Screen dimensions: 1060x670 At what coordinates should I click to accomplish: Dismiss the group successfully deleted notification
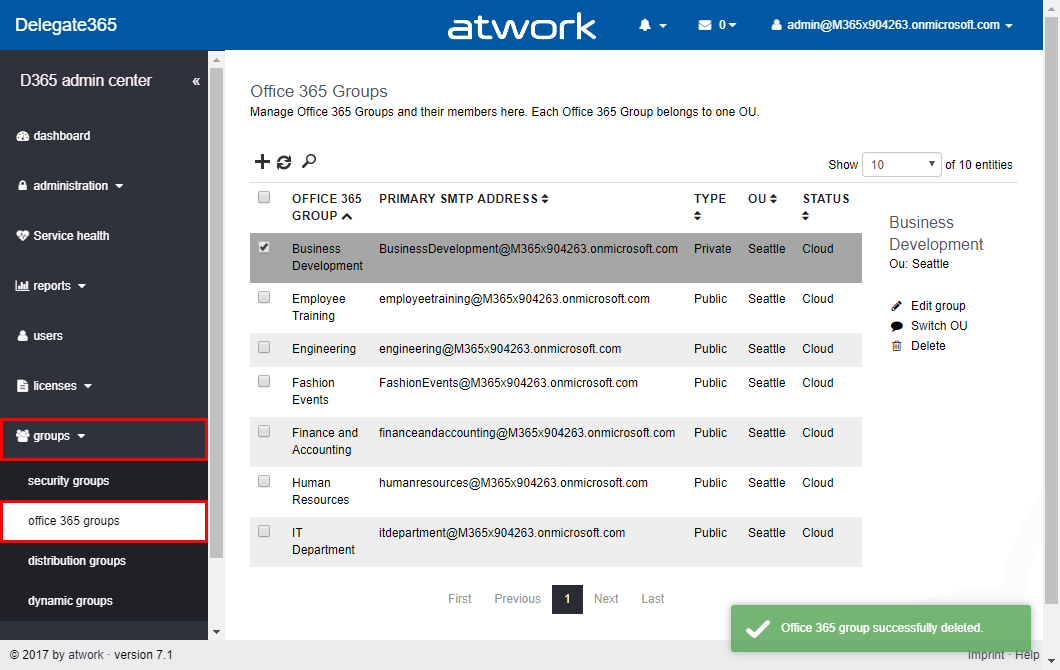coord(881,628)
